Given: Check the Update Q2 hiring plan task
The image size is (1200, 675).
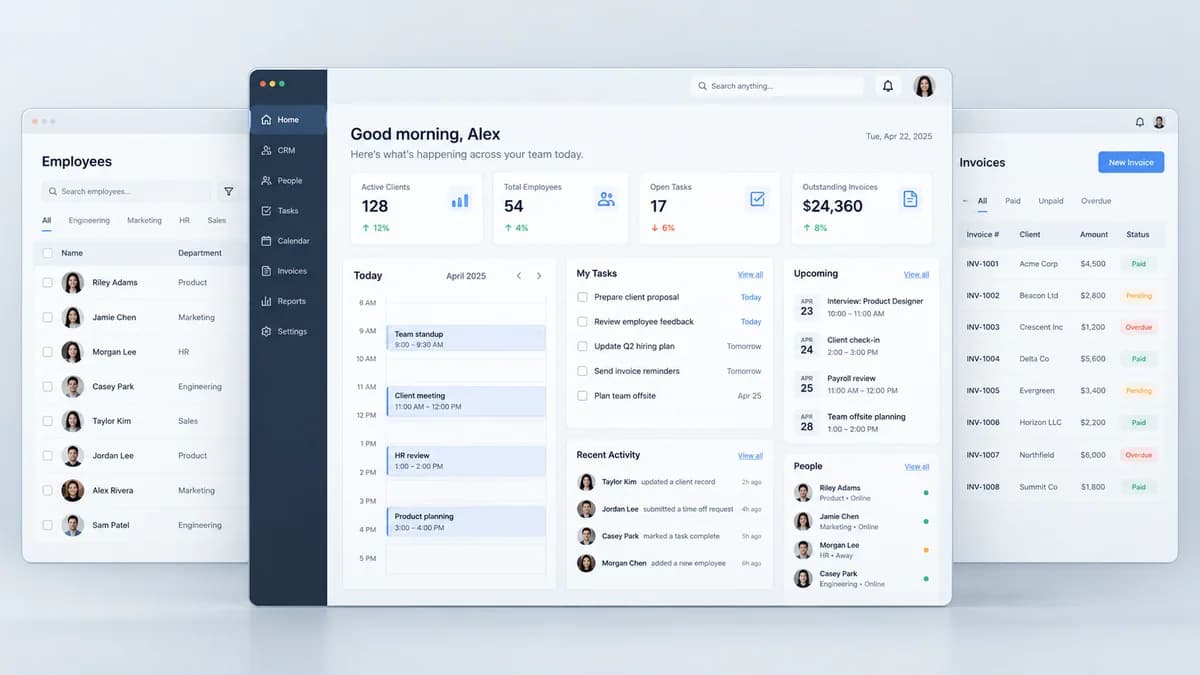Looking at the screenshot, I should 582,346.
